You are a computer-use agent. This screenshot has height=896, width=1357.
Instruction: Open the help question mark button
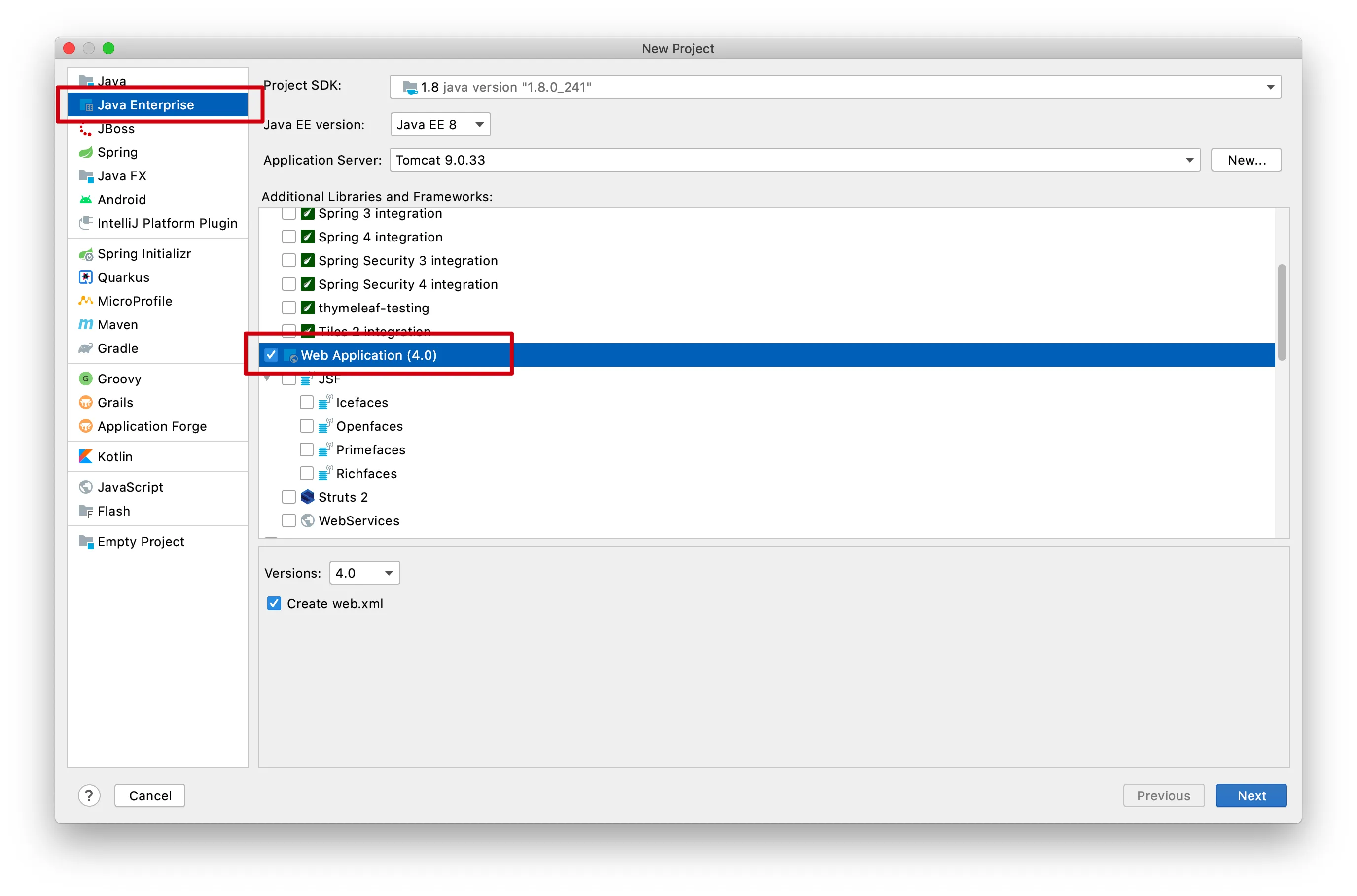[89, 796]
